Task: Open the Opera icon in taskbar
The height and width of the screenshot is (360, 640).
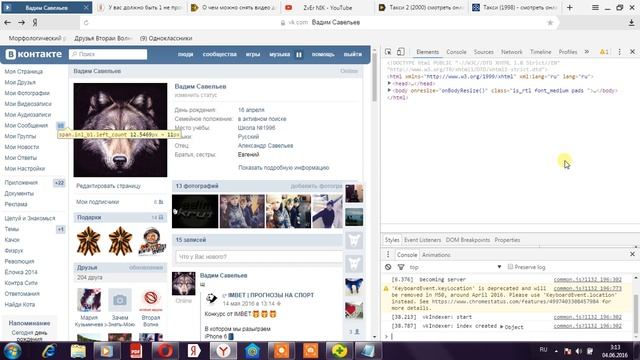Action: [x=165, y=351]
